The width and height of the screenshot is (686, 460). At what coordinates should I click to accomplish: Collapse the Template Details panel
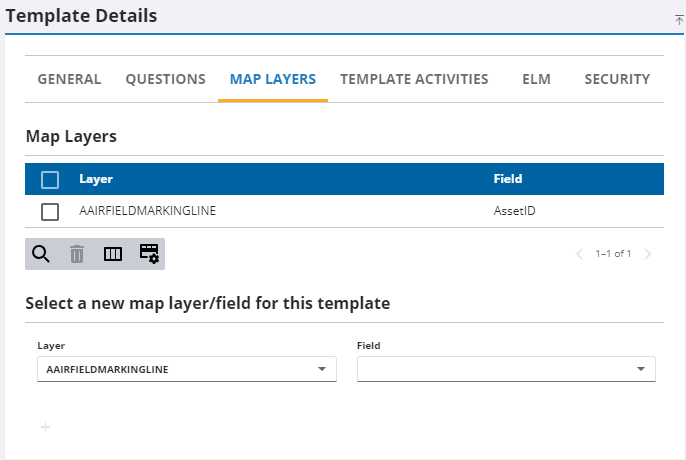[679, 19]
